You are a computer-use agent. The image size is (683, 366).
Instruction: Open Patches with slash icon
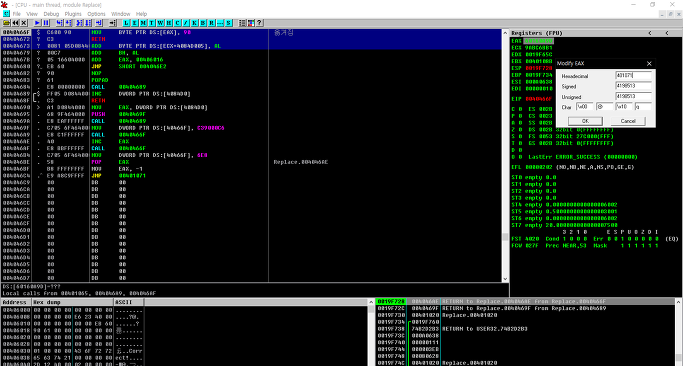coord(186,23)
